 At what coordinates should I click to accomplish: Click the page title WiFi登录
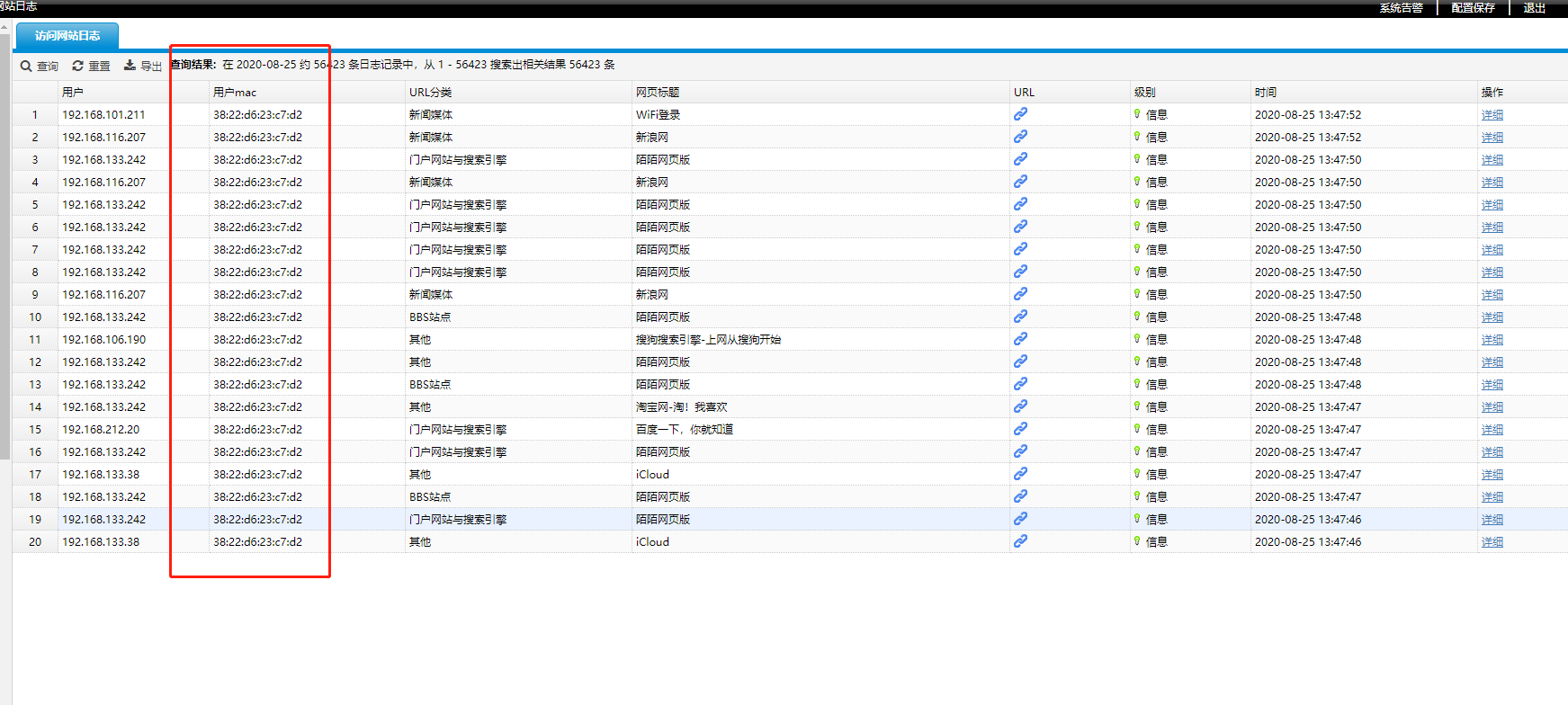click(x=658, y=115)
